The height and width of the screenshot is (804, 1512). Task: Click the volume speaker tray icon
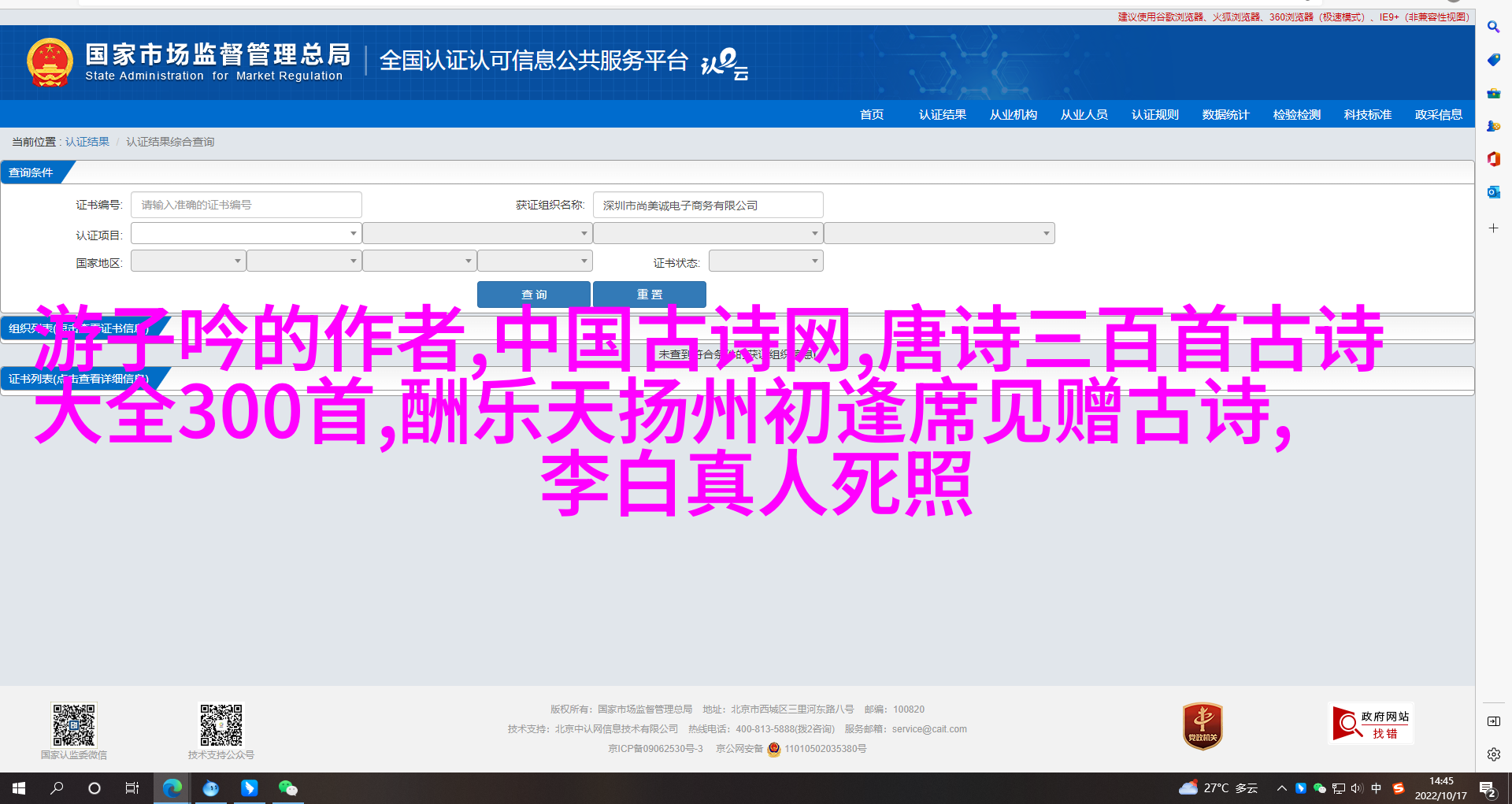coord(1357,788)
